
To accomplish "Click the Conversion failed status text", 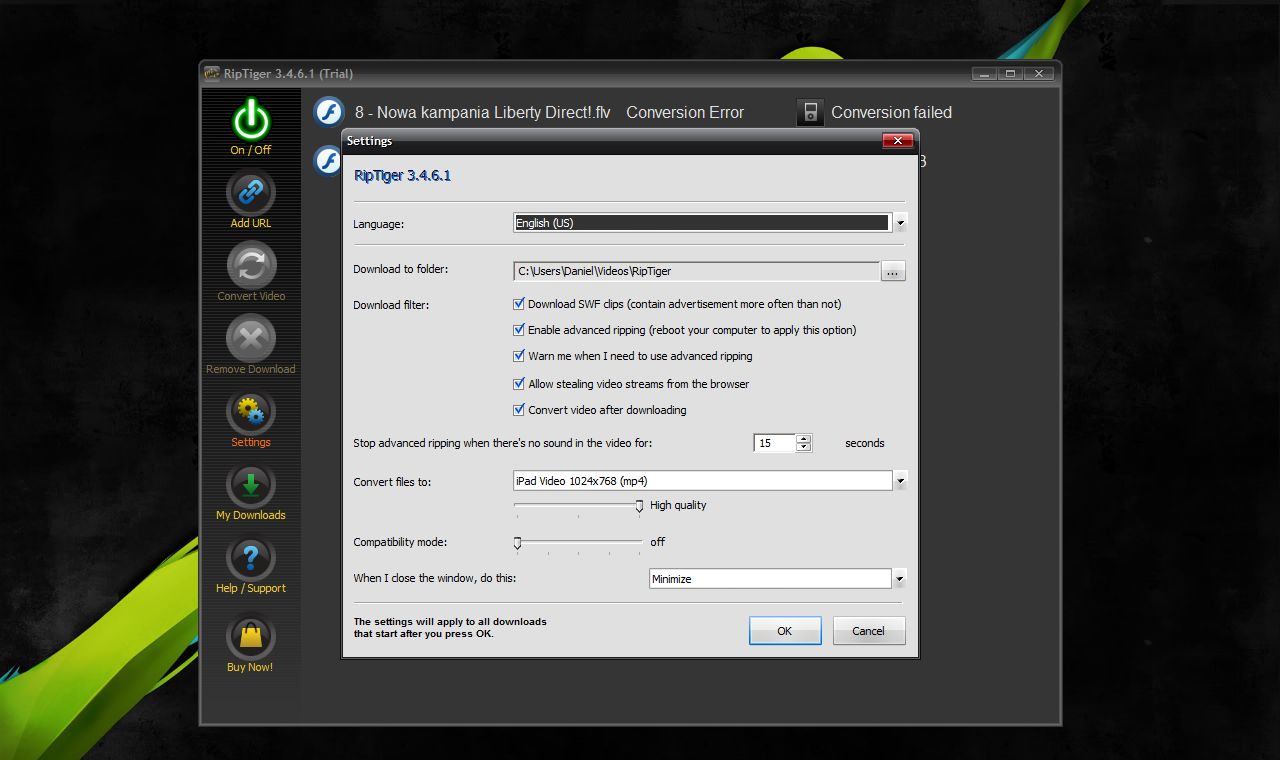I will click(x=891, y=112).
